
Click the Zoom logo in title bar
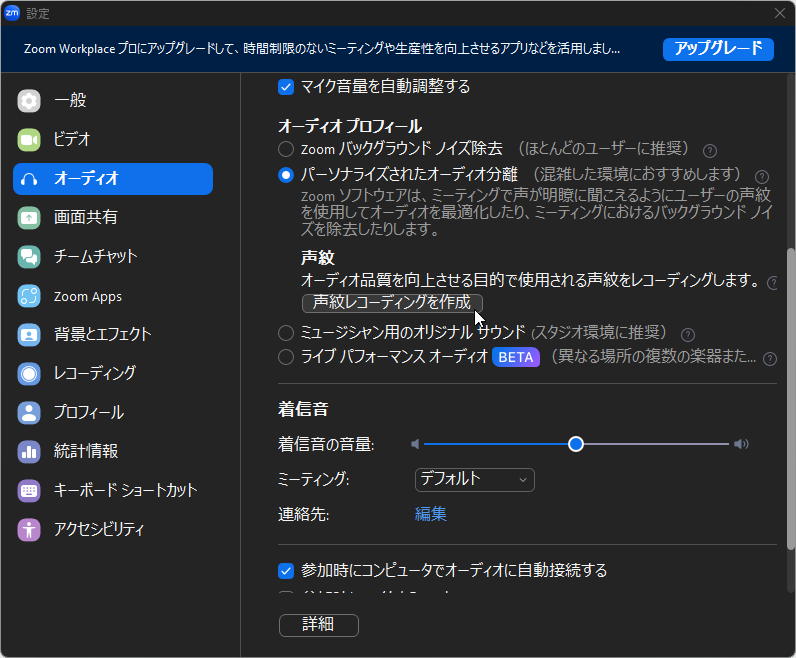12,13
